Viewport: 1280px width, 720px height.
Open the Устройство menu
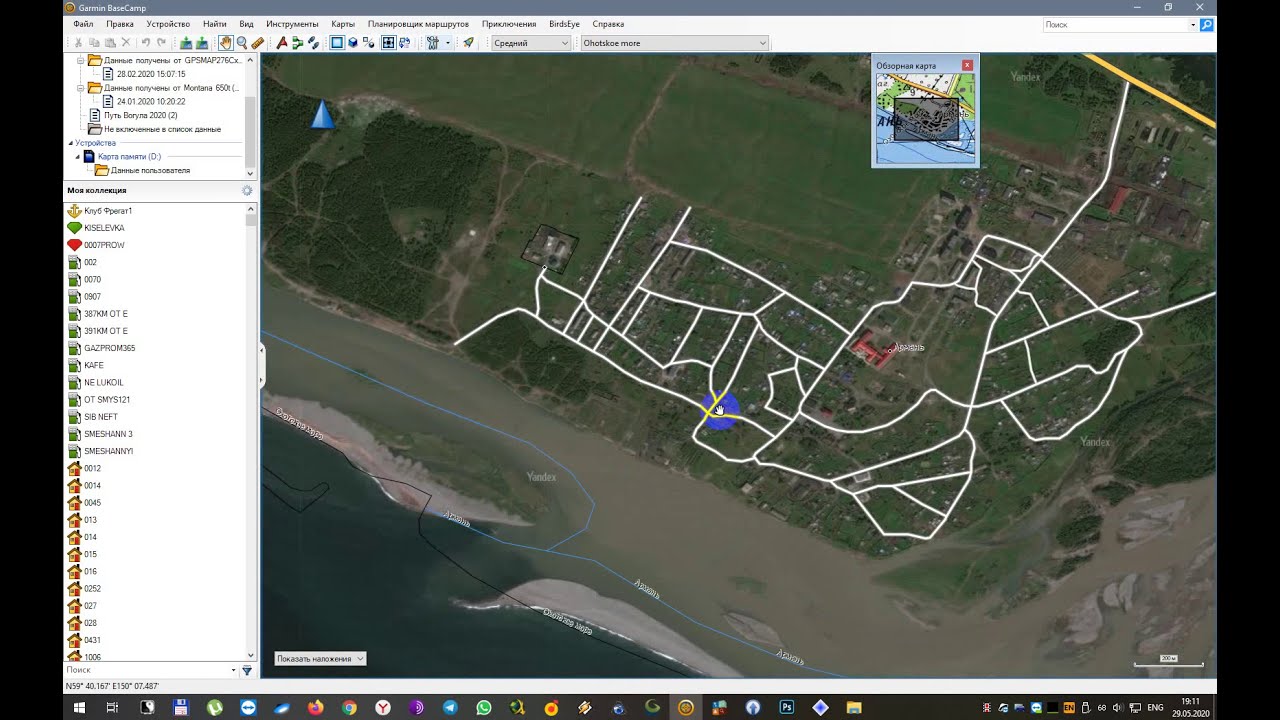pos(168,24)
